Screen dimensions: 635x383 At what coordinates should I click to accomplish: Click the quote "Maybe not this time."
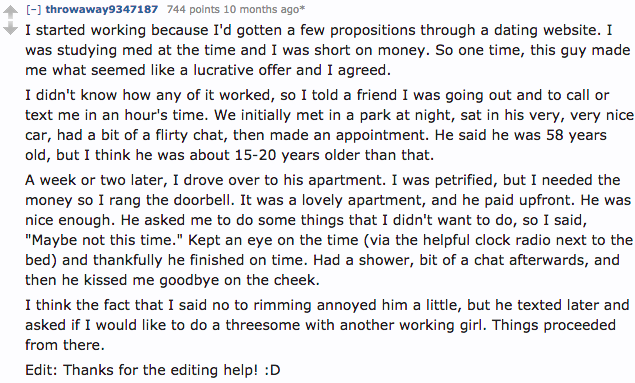click(x=104, y=240)
